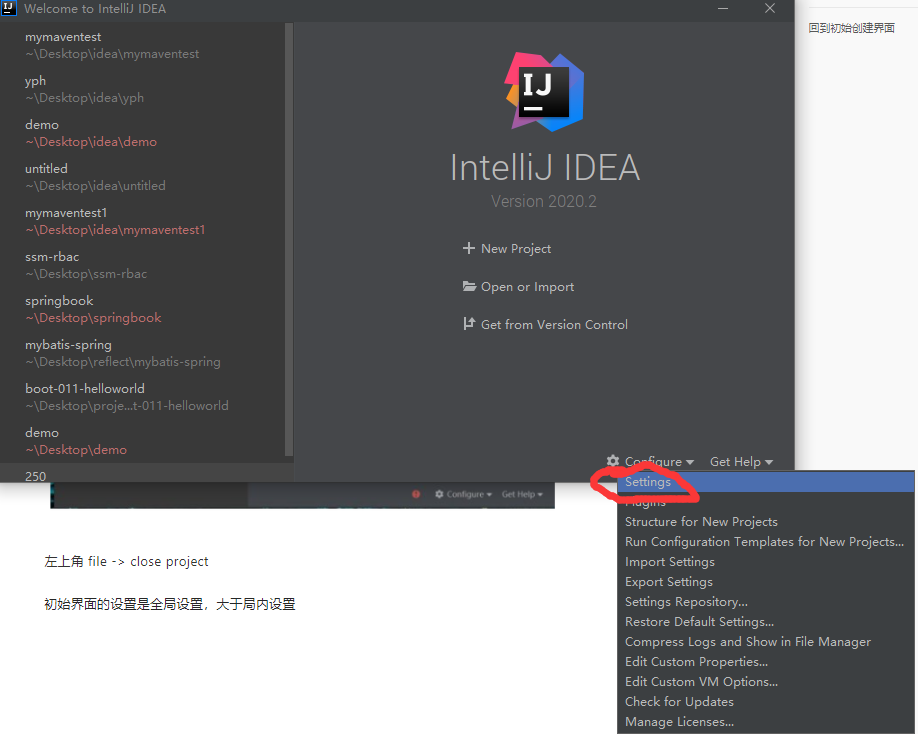The image size is (918, 734).
Task: Choose Structure for New Projects
Action: (765, 522)
